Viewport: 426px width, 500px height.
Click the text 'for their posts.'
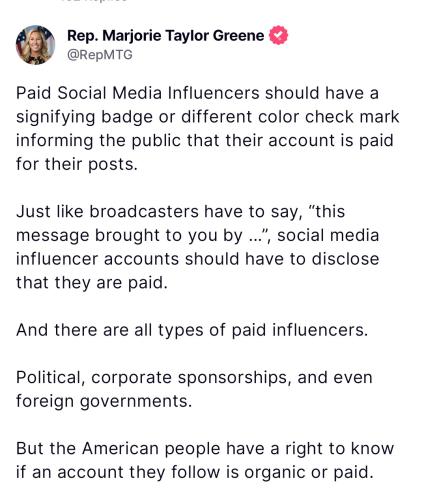click(77, 164)
